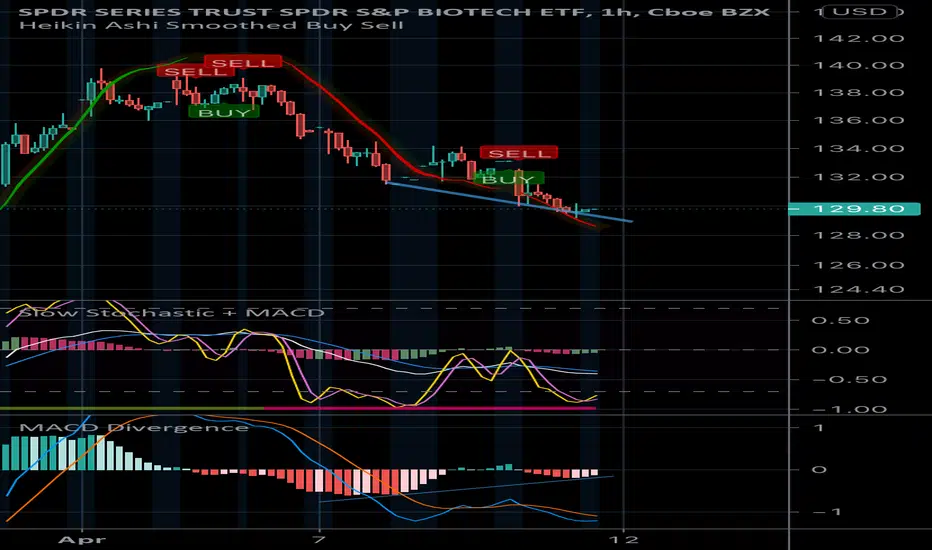Select the MACD Divergence pane label
Image resolution: width=932 pixels, height=550 pixels.
[x=134, y=428]
